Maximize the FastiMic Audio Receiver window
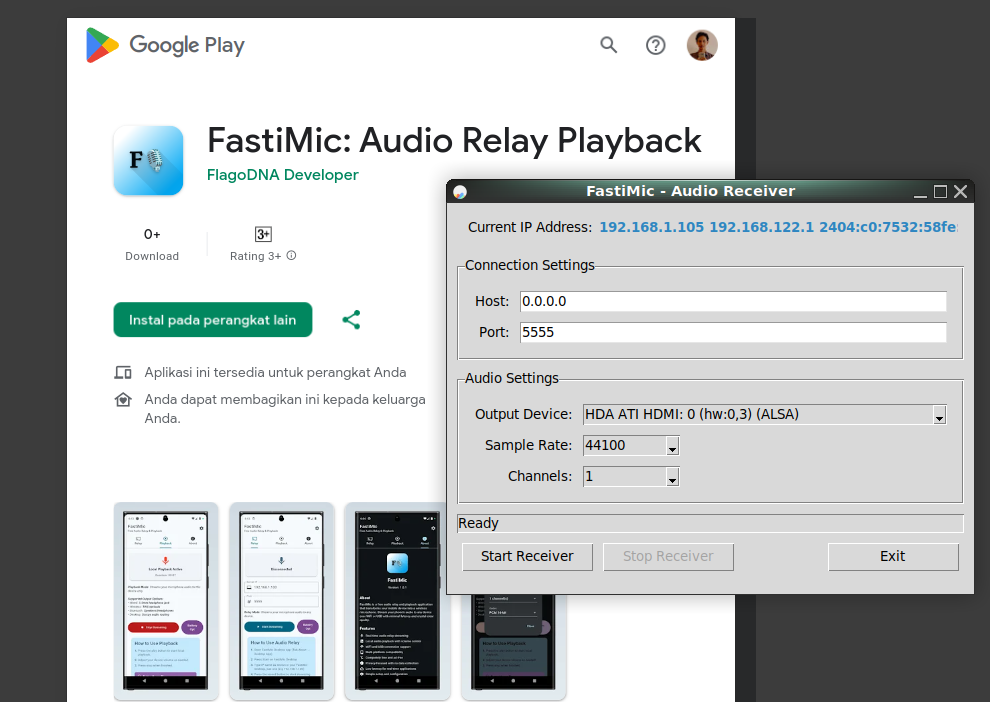990x702 pixels. pyautogui.click(x=940, y=191)
